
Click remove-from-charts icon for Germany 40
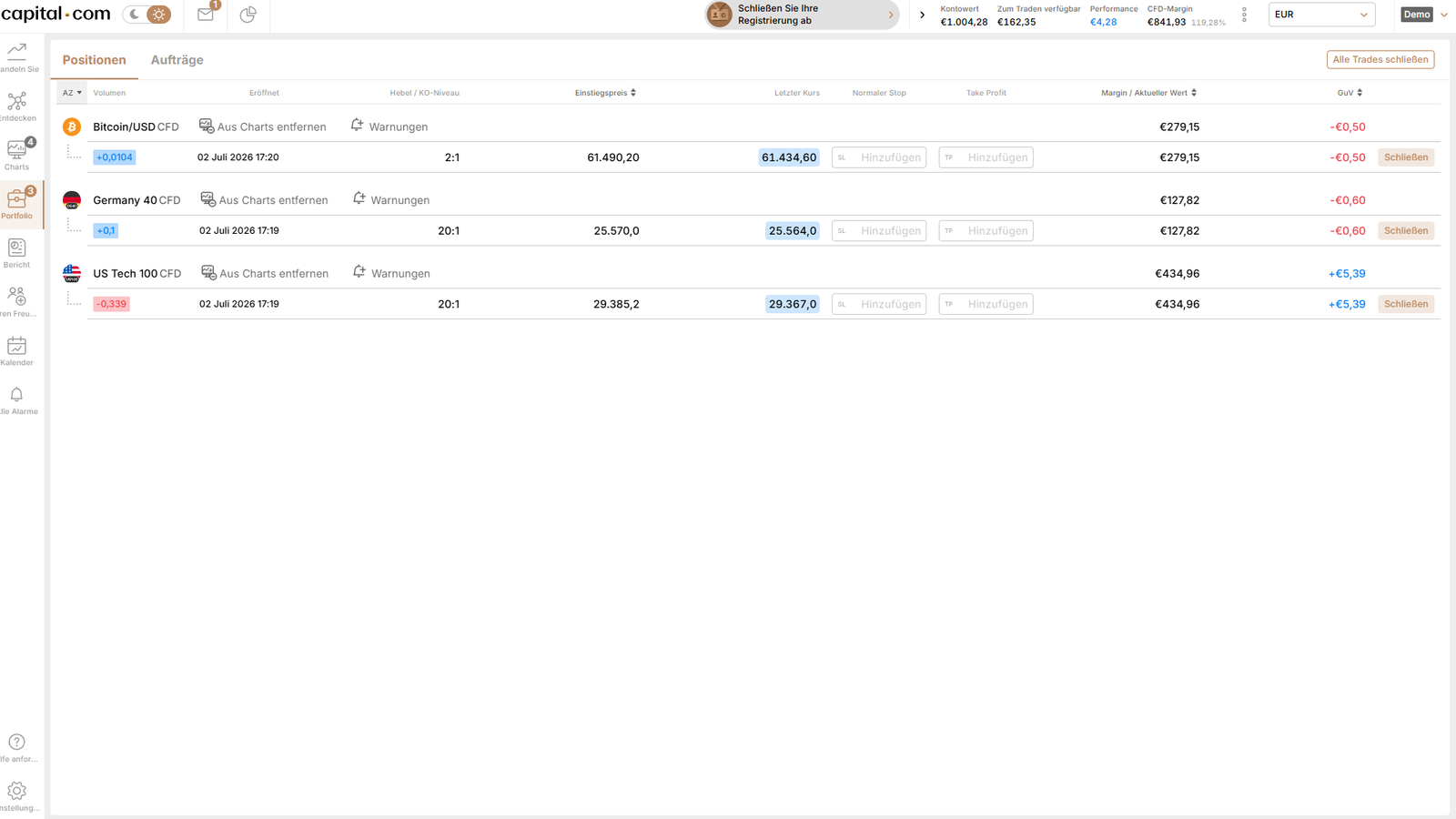coord(208,199)
